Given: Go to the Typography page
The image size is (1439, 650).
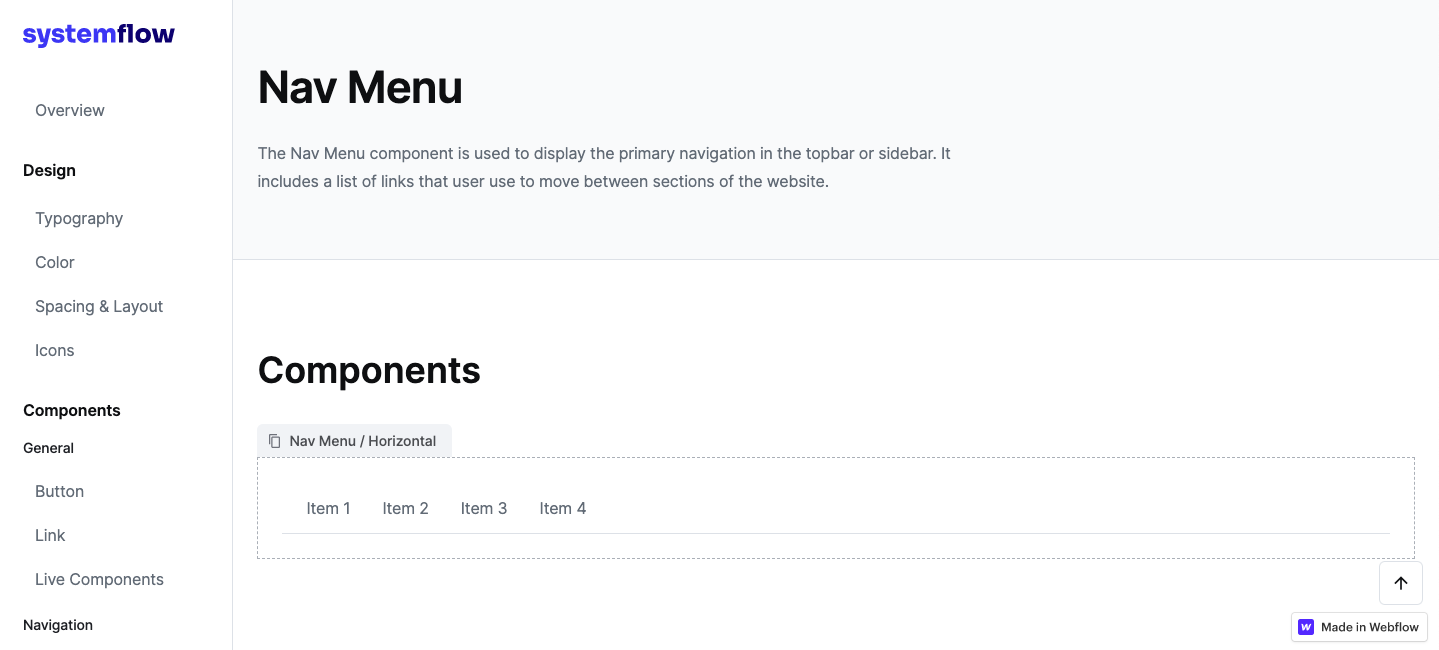Looking at the screenshot, I should [x=79, y=218].
